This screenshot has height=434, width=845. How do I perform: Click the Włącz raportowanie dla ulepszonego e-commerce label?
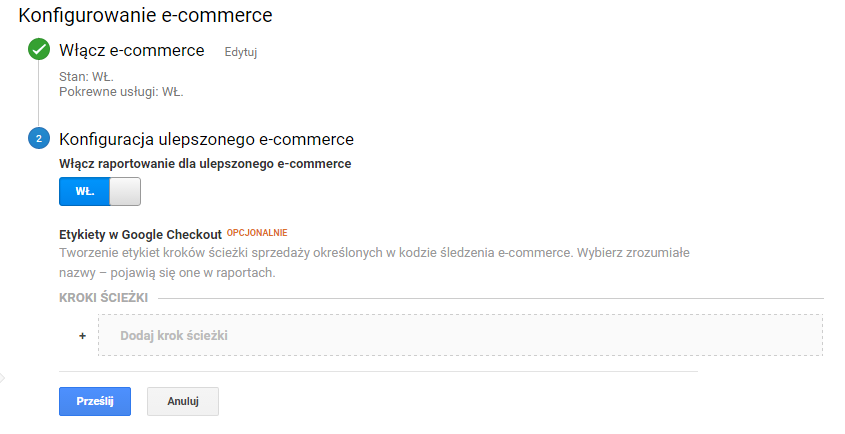[205, 162]
